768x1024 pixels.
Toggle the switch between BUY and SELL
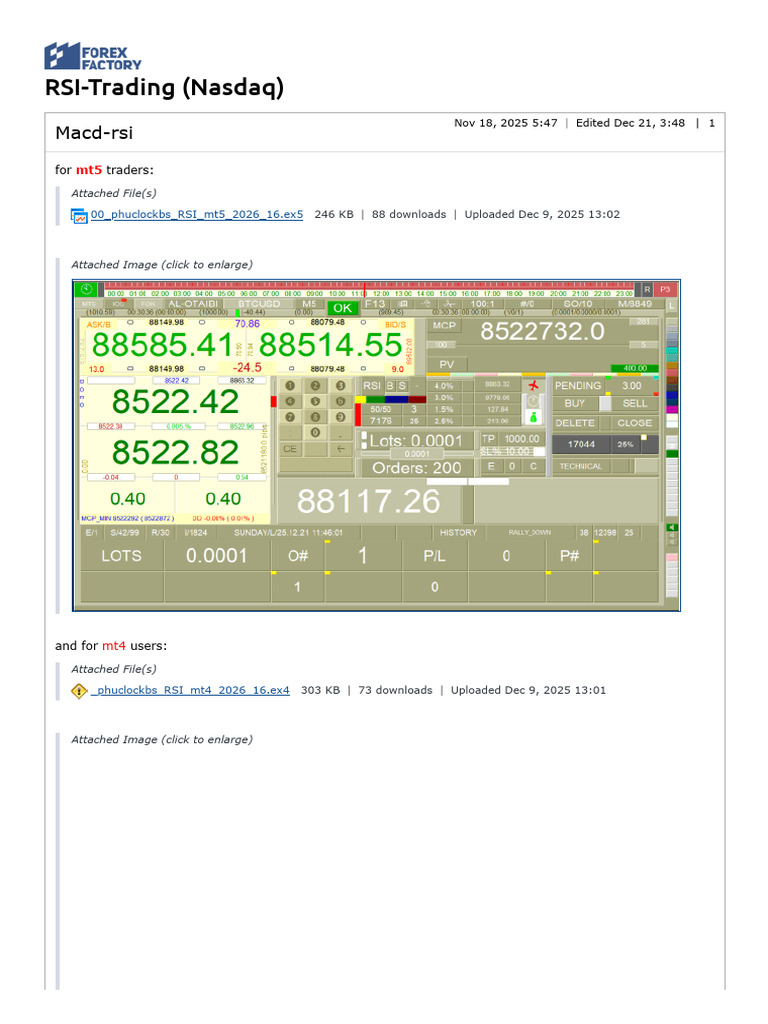[605, 403]
